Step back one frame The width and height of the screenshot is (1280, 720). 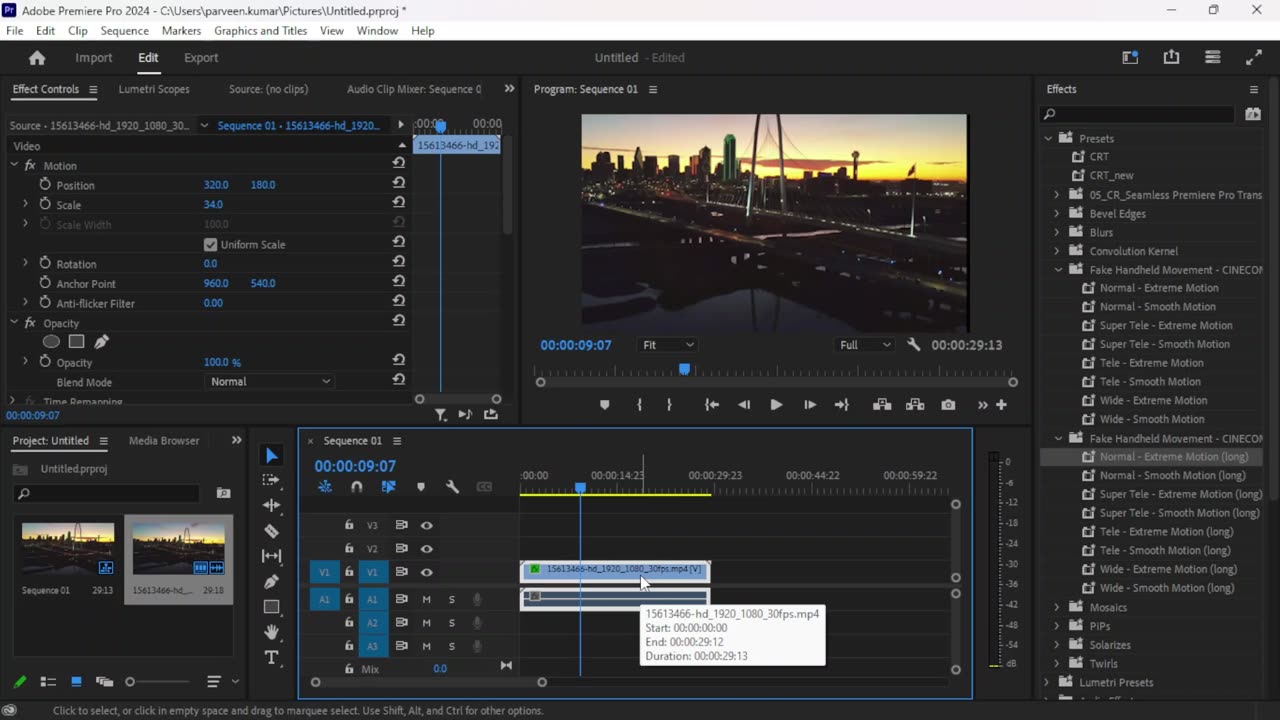pyautogui.click(x=743, y=405)
